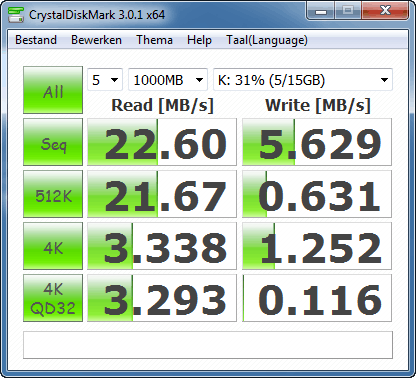Click the Seq write result 5.629

pyautogui.click(x=317, y=142)
